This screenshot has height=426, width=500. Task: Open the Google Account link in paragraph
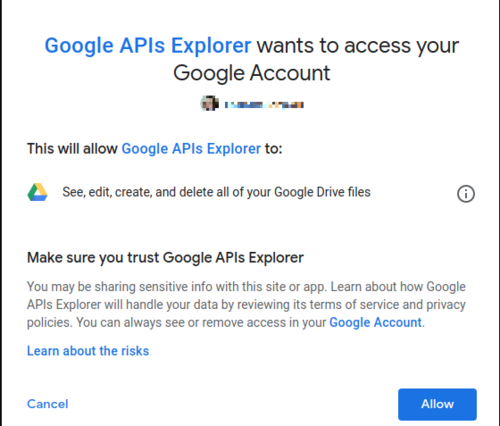pos(376,322)
